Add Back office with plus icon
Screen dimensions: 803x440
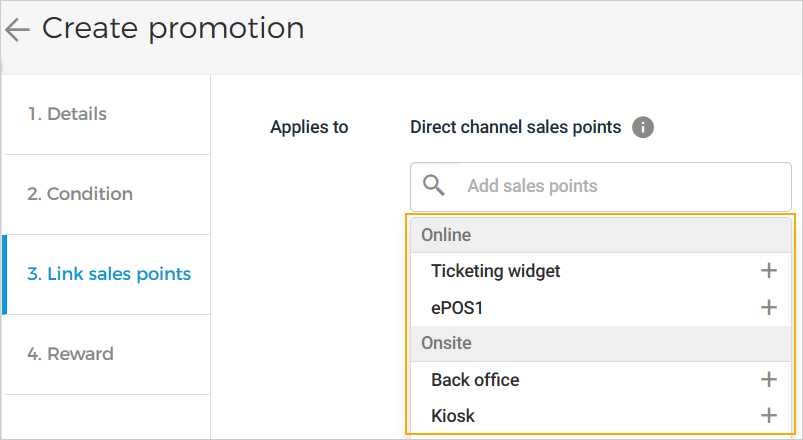coord(768,379)
